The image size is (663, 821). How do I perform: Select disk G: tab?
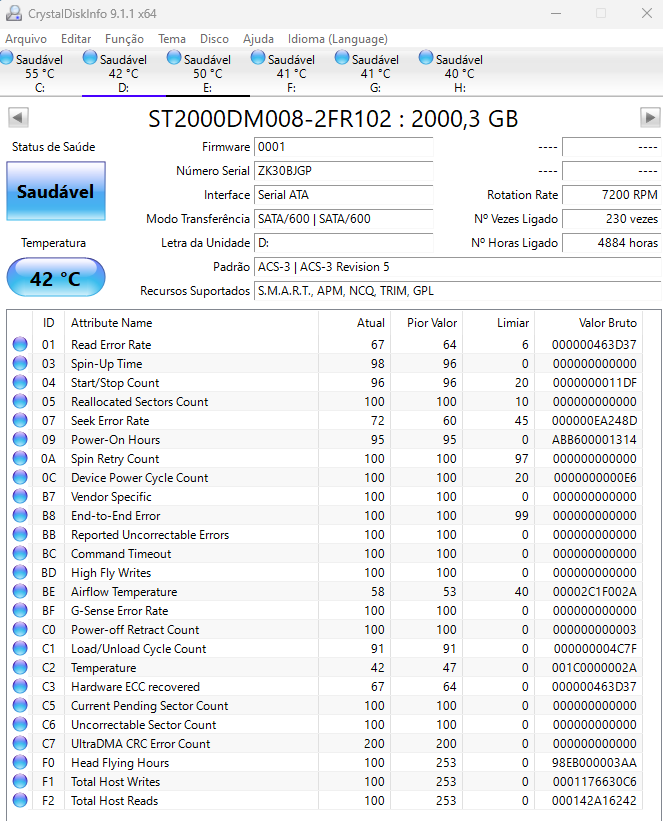click(375, 73)
